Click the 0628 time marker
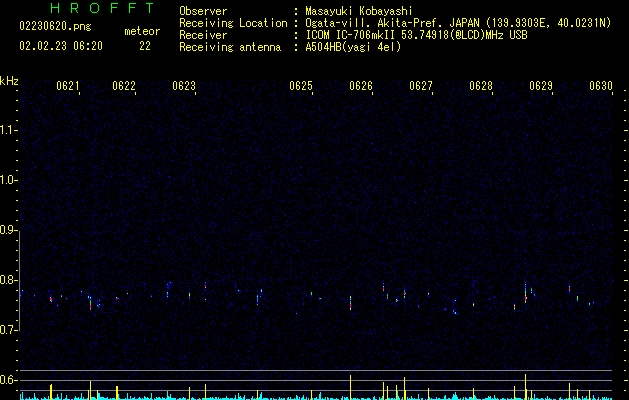 (481, 86)
